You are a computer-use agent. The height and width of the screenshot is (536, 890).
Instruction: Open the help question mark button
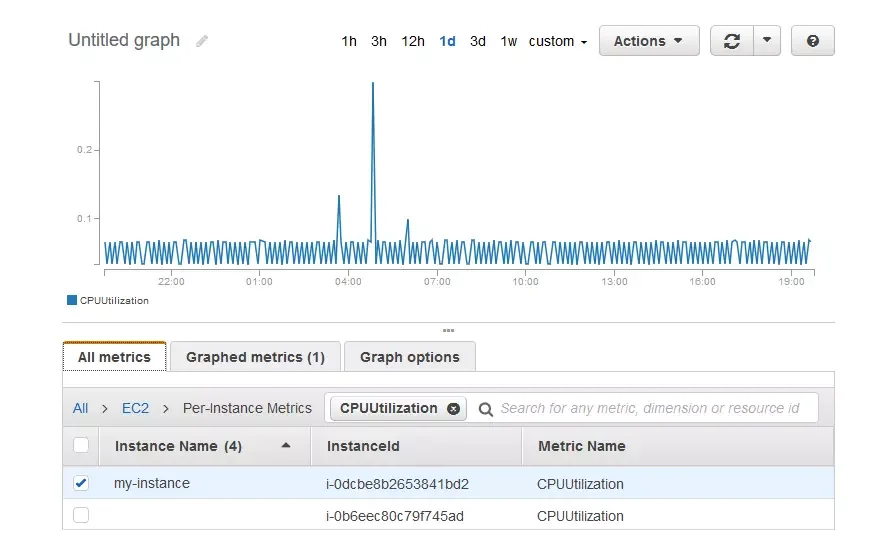(x=812, y=41)
